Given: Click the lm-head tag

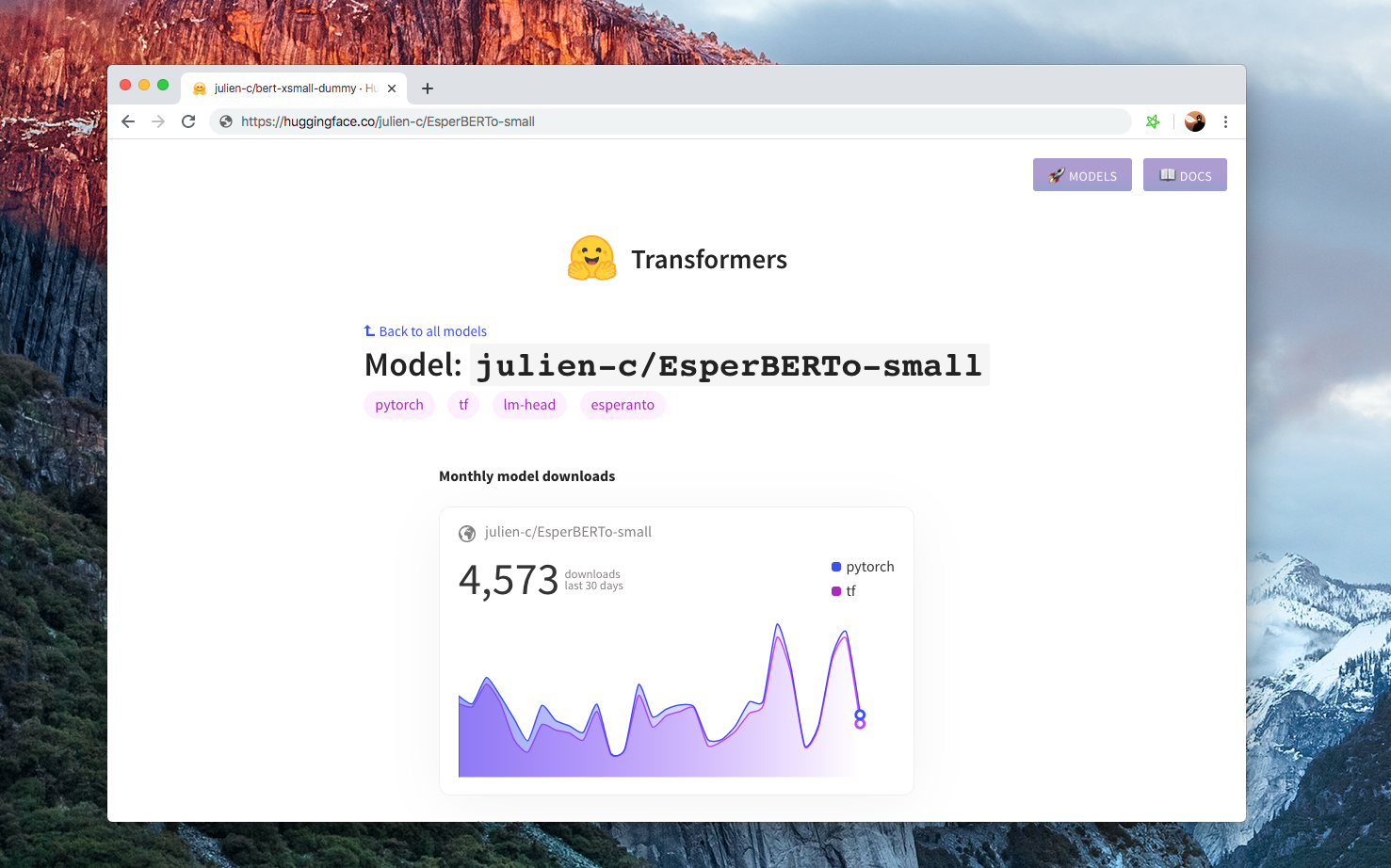Looking at the screenshot, I should 529,405.
